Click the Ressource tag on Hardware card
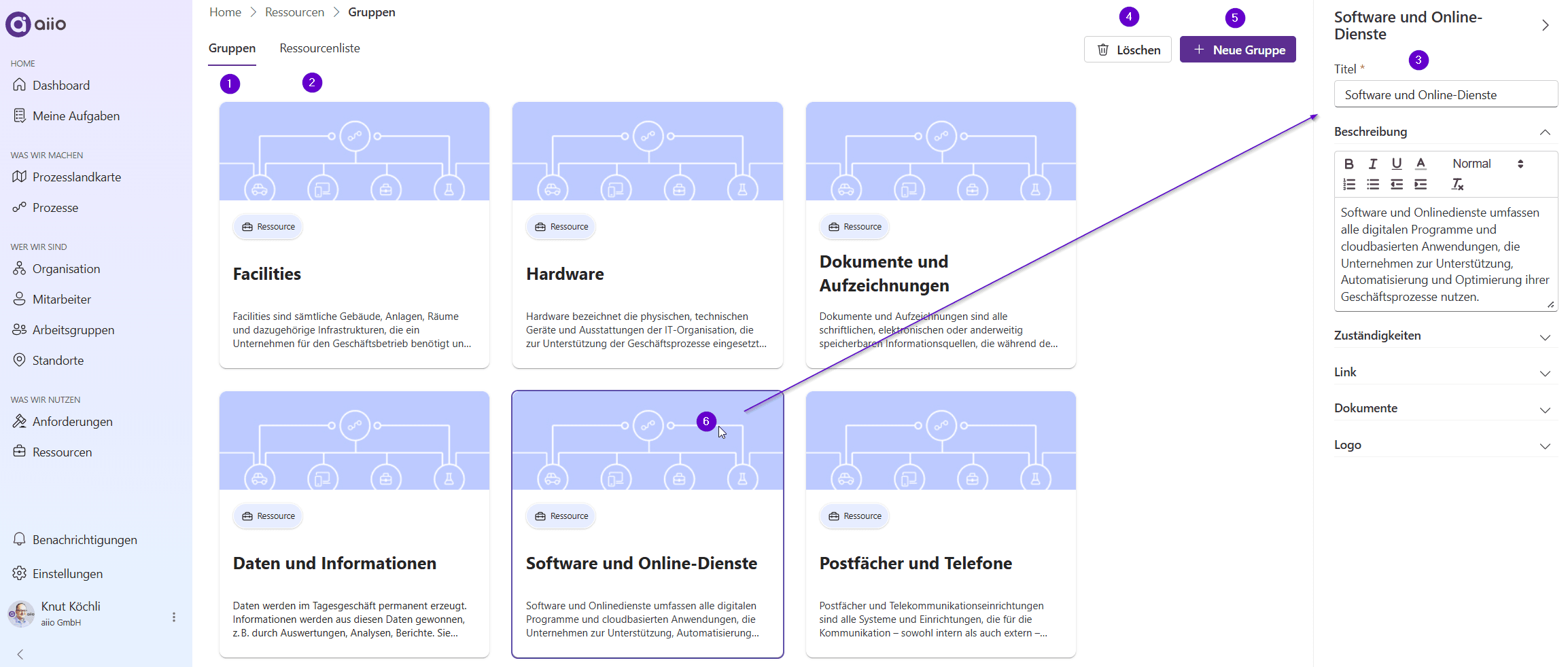 (x=561, y=227)
